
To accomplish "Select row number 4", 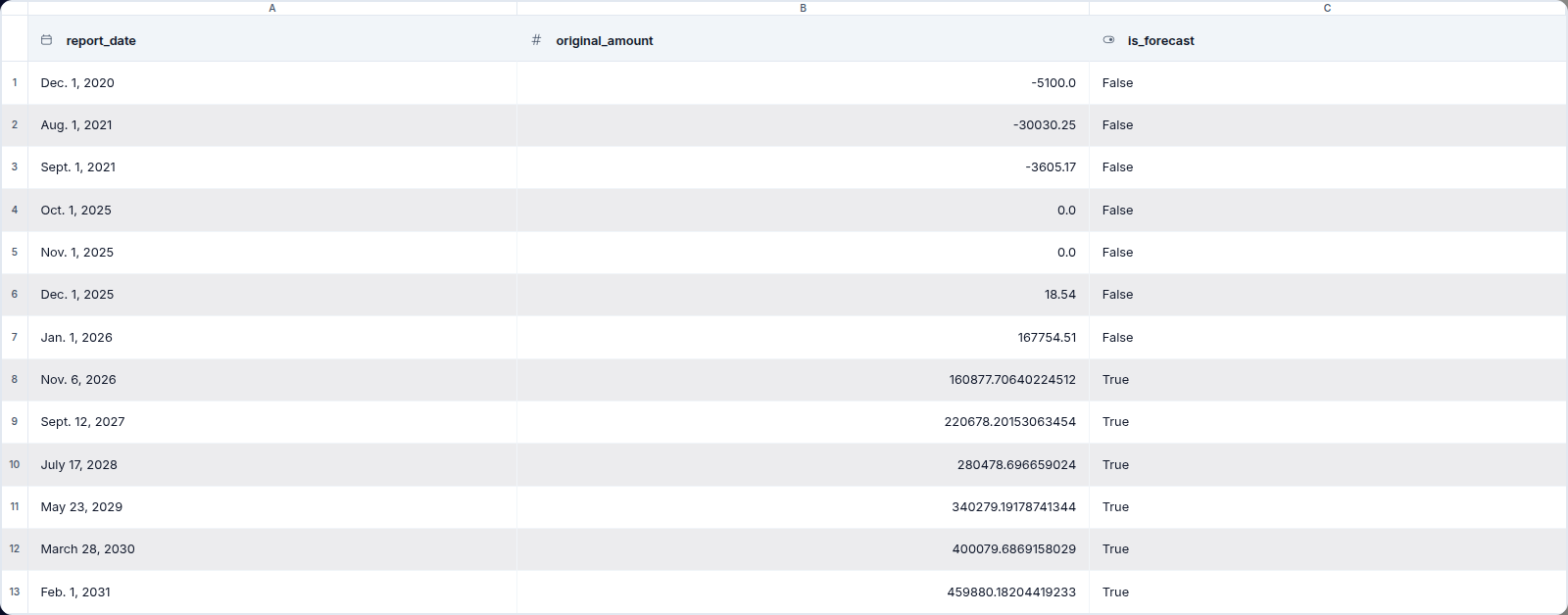I will coord(15,211).
